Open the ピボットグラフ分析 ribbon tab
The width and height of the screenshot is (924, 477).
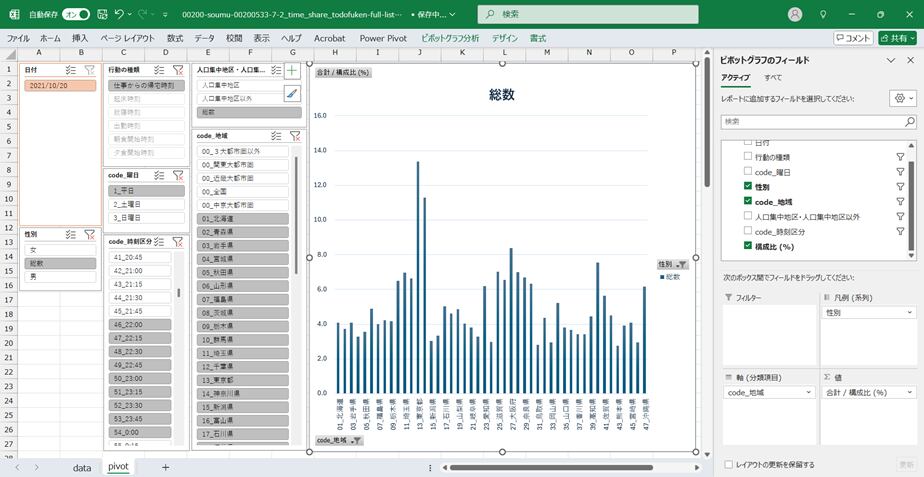click(x=450, y=38)
